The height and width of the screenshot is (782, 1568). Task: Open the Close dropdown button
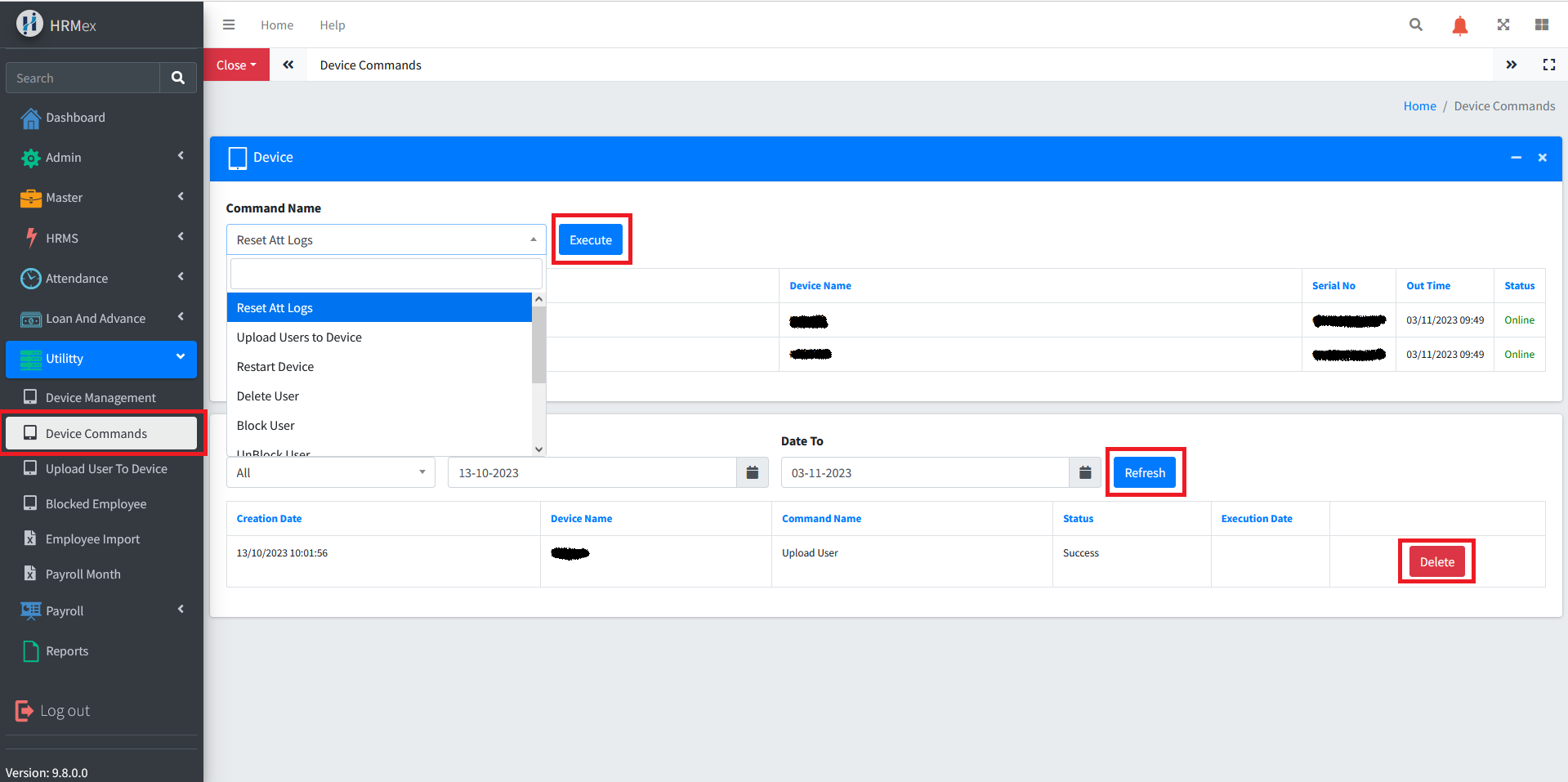tap(236, 65)
